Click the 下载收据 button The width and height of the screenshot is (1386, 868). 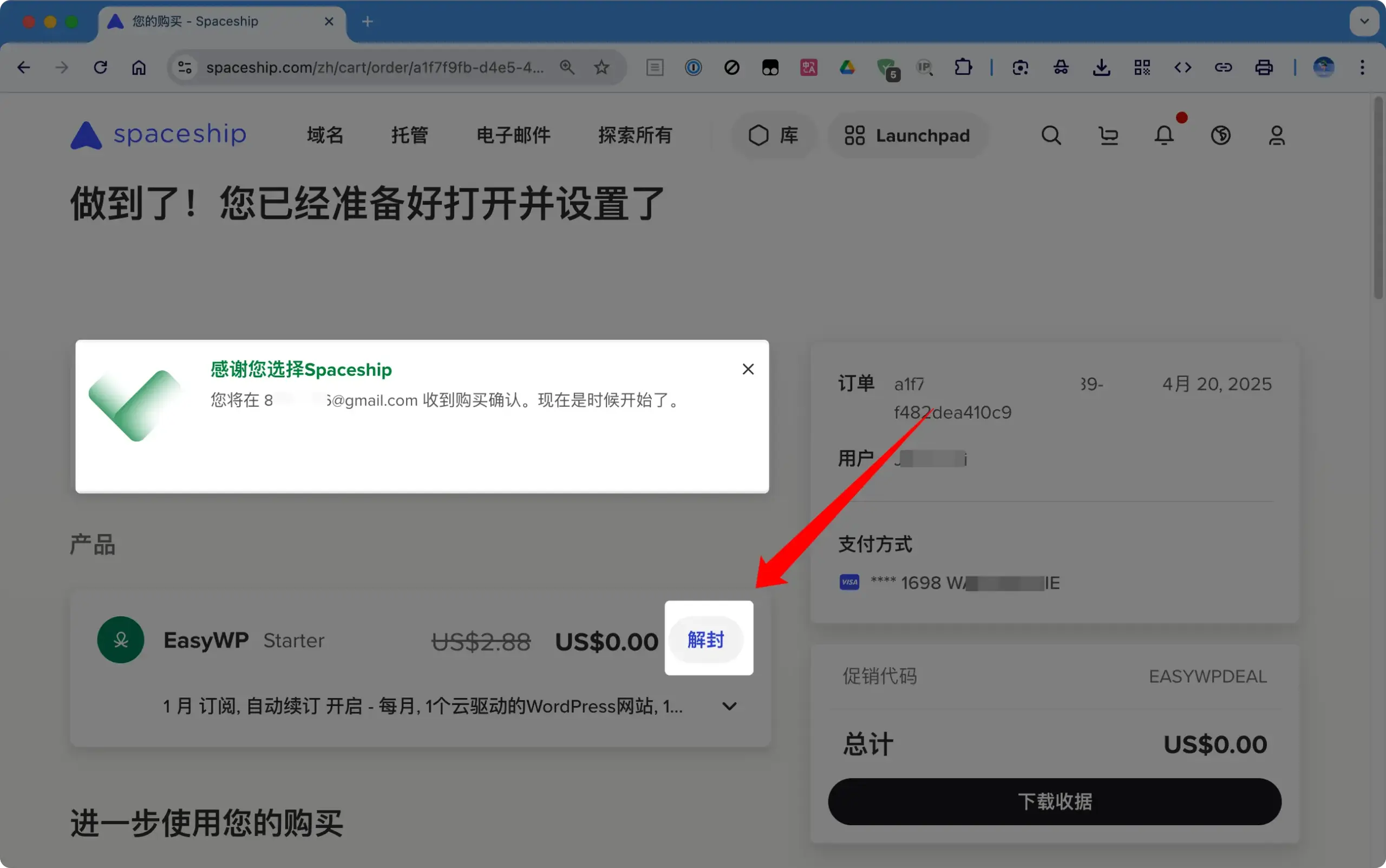tap(1054, 801)
